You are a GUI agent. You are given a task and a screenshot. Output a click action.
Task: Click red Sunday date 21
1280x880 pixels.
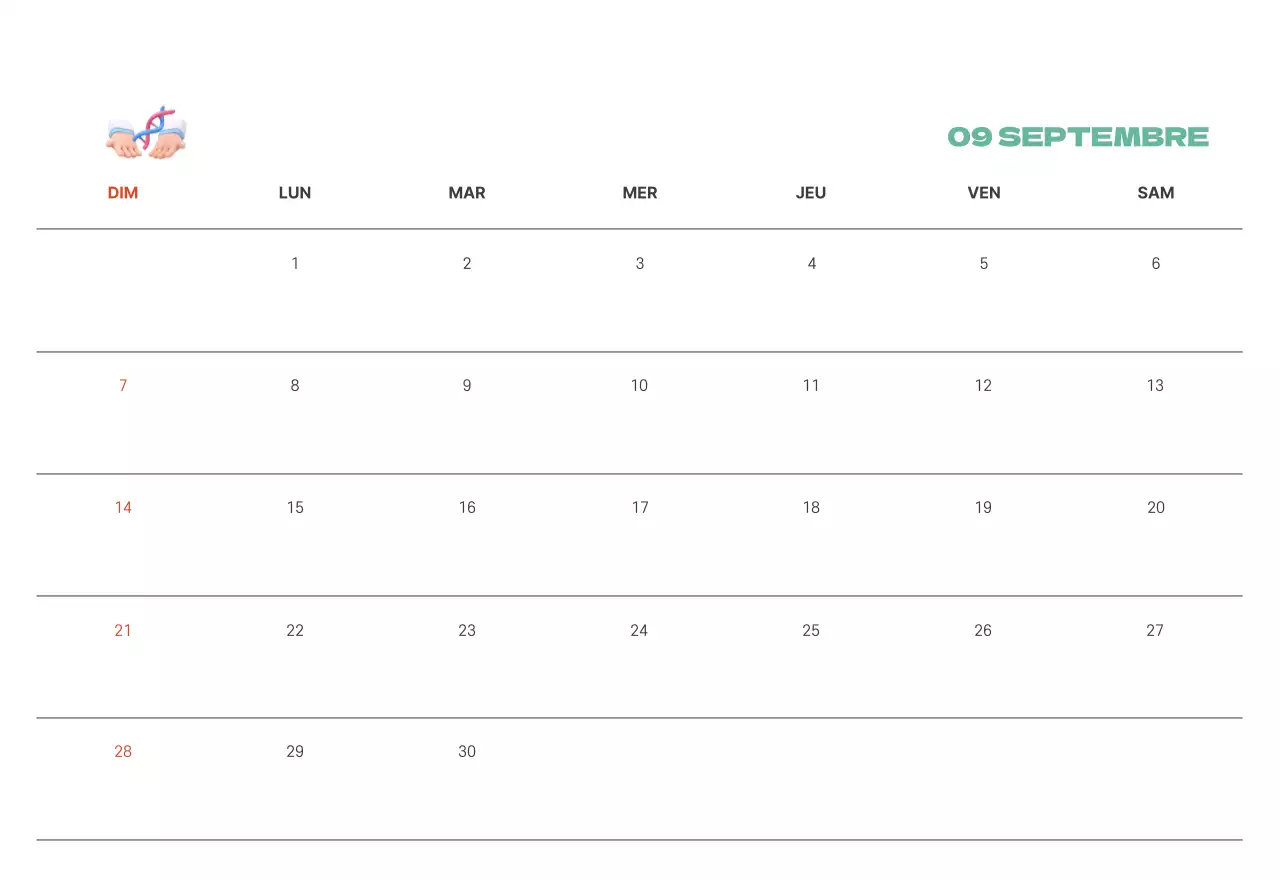(123, 631)
